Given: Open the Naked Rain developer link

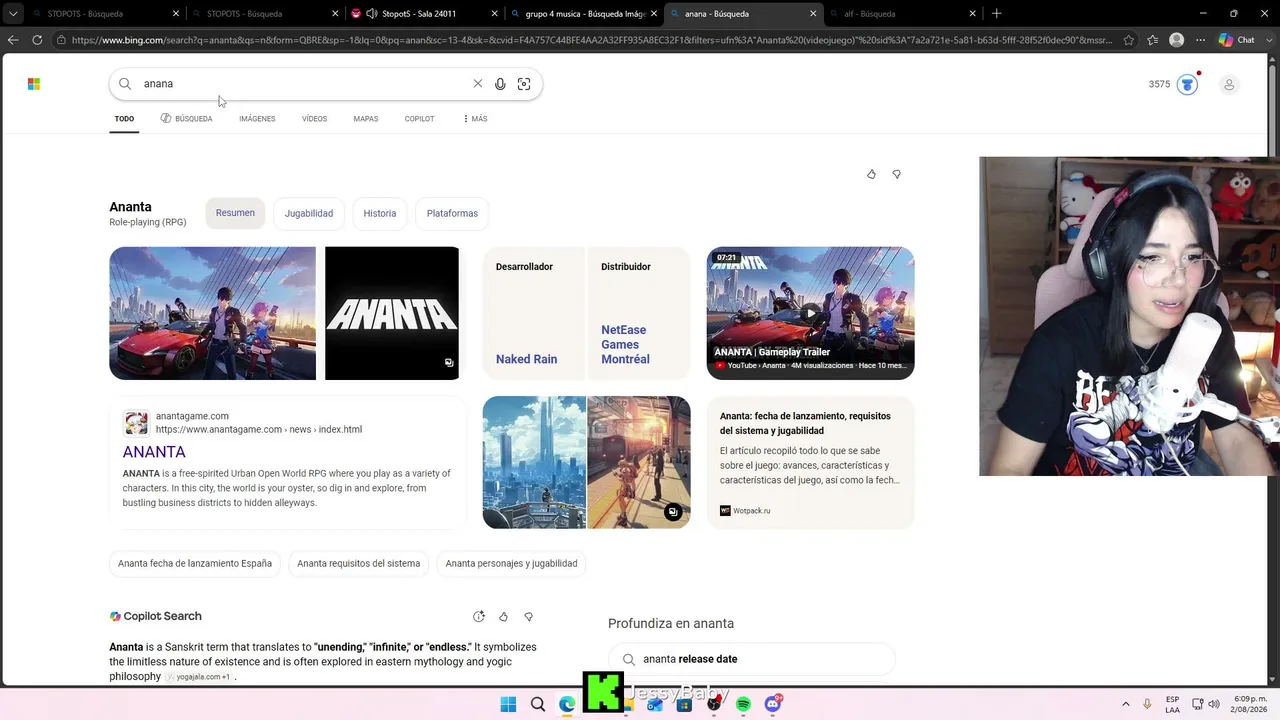Looking at the screenshot, I should (527, 359).
